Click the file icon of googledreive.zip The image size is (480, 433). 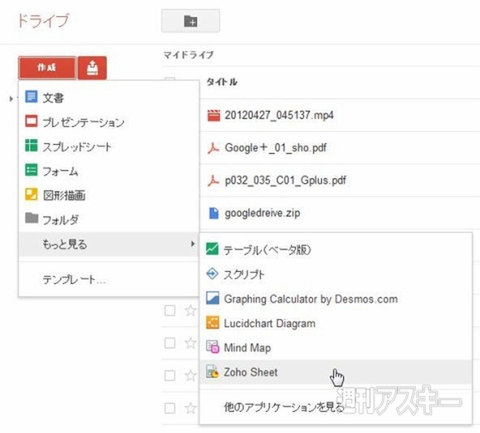tap(213, 213)
